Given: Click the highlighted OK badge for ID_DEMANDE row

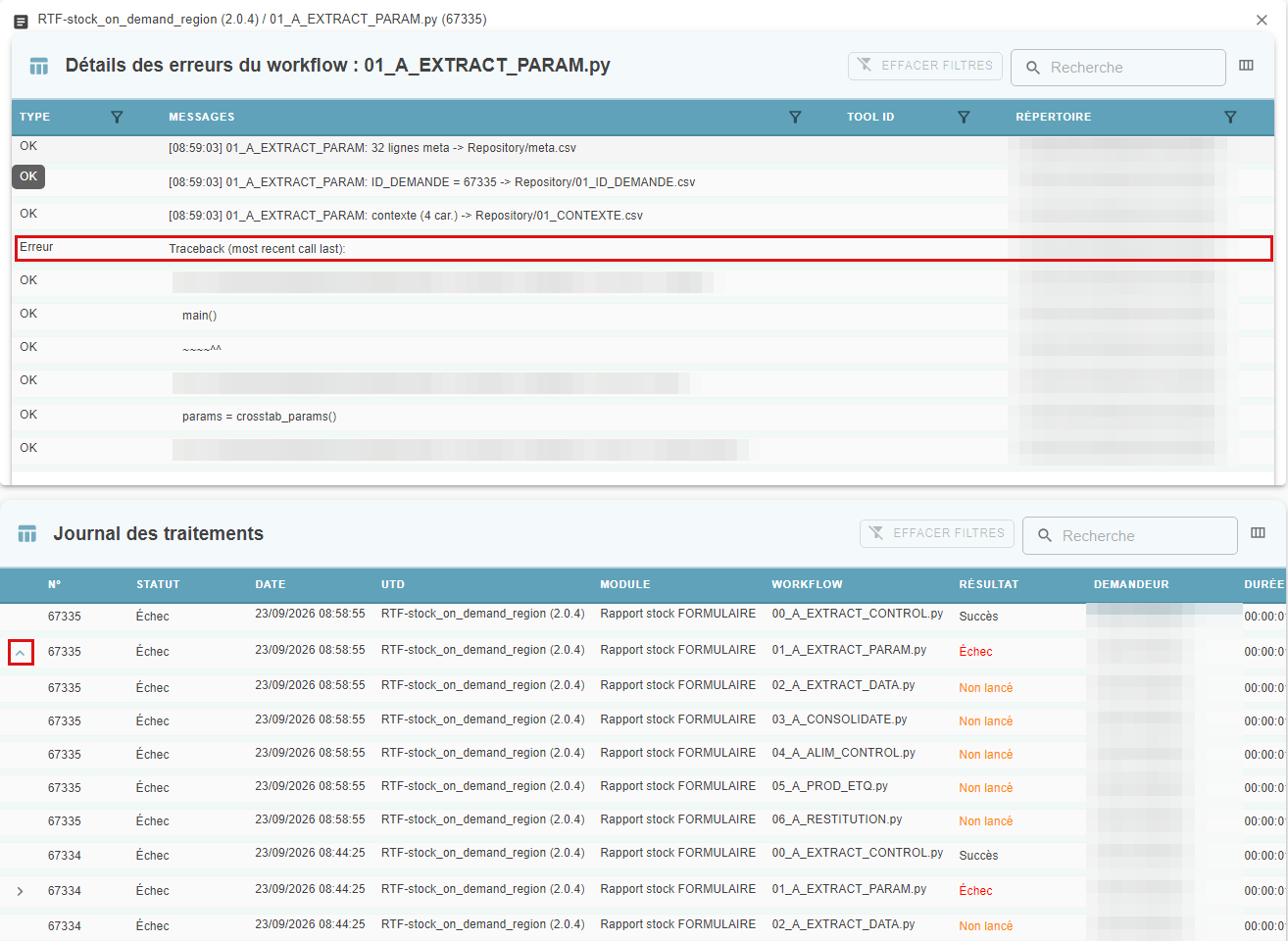Looking at the screenshot, I should click(x=28, y=177).
